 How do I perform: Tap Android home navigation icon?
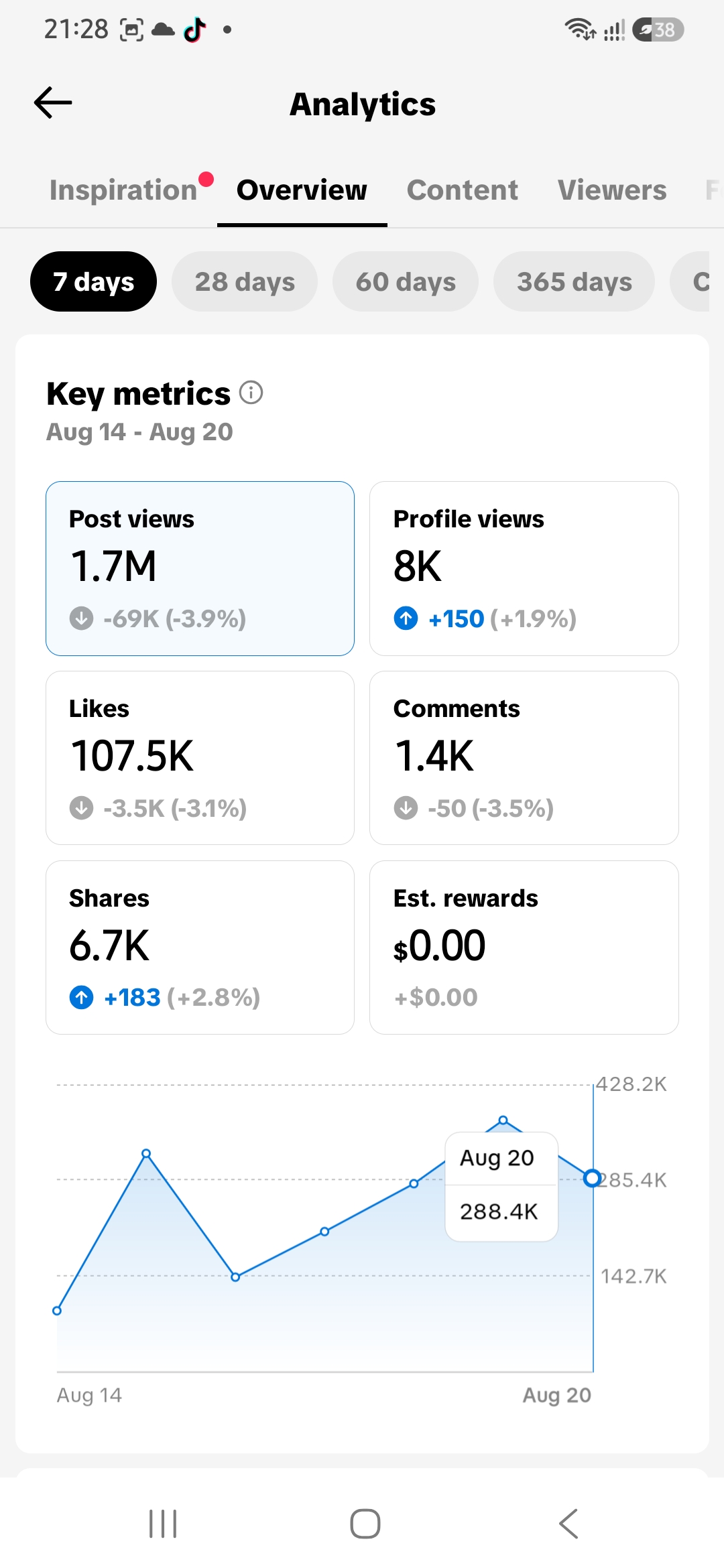coord(365,1524)
